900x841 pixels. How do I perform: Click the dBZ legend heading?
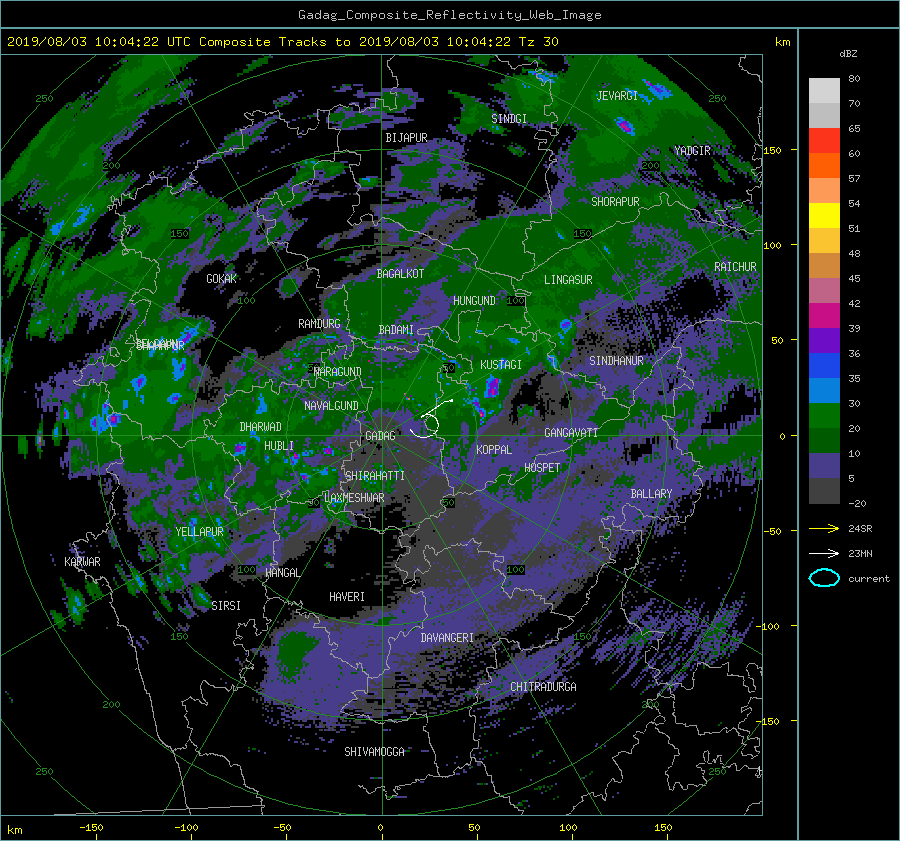[x=848, y=53]
